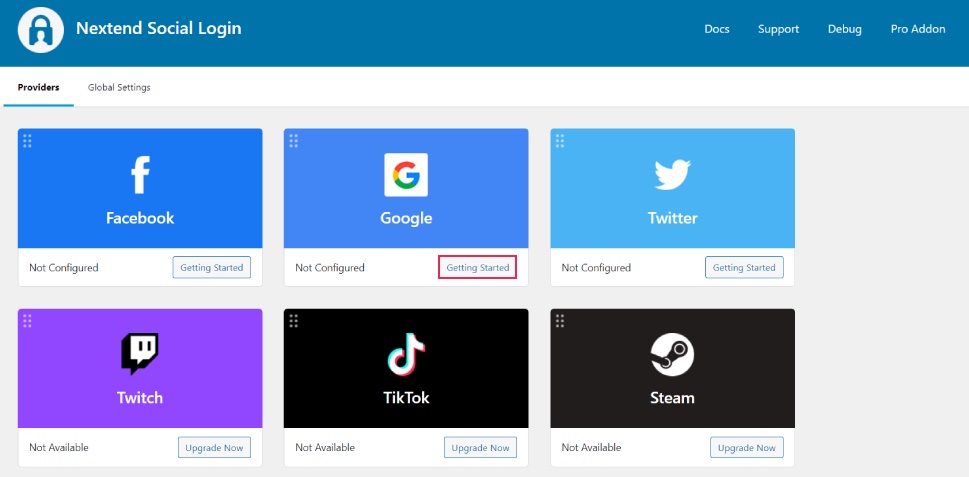
Task: Switch to the Providers tab
Action: point(38,87)
